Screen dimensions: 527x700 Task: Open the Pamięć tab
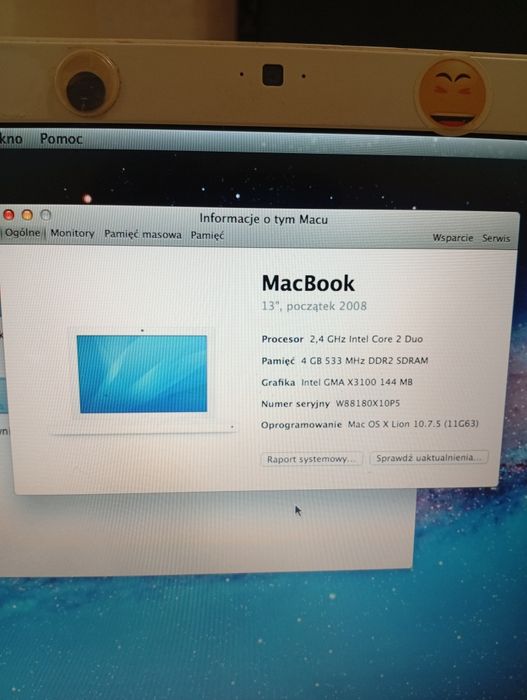tap(207, 235)
